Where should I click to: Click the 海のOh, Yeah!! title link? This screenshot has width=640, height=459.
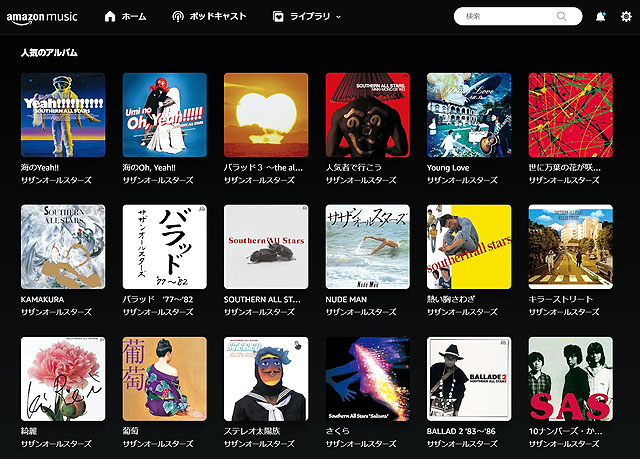[149, 168]
